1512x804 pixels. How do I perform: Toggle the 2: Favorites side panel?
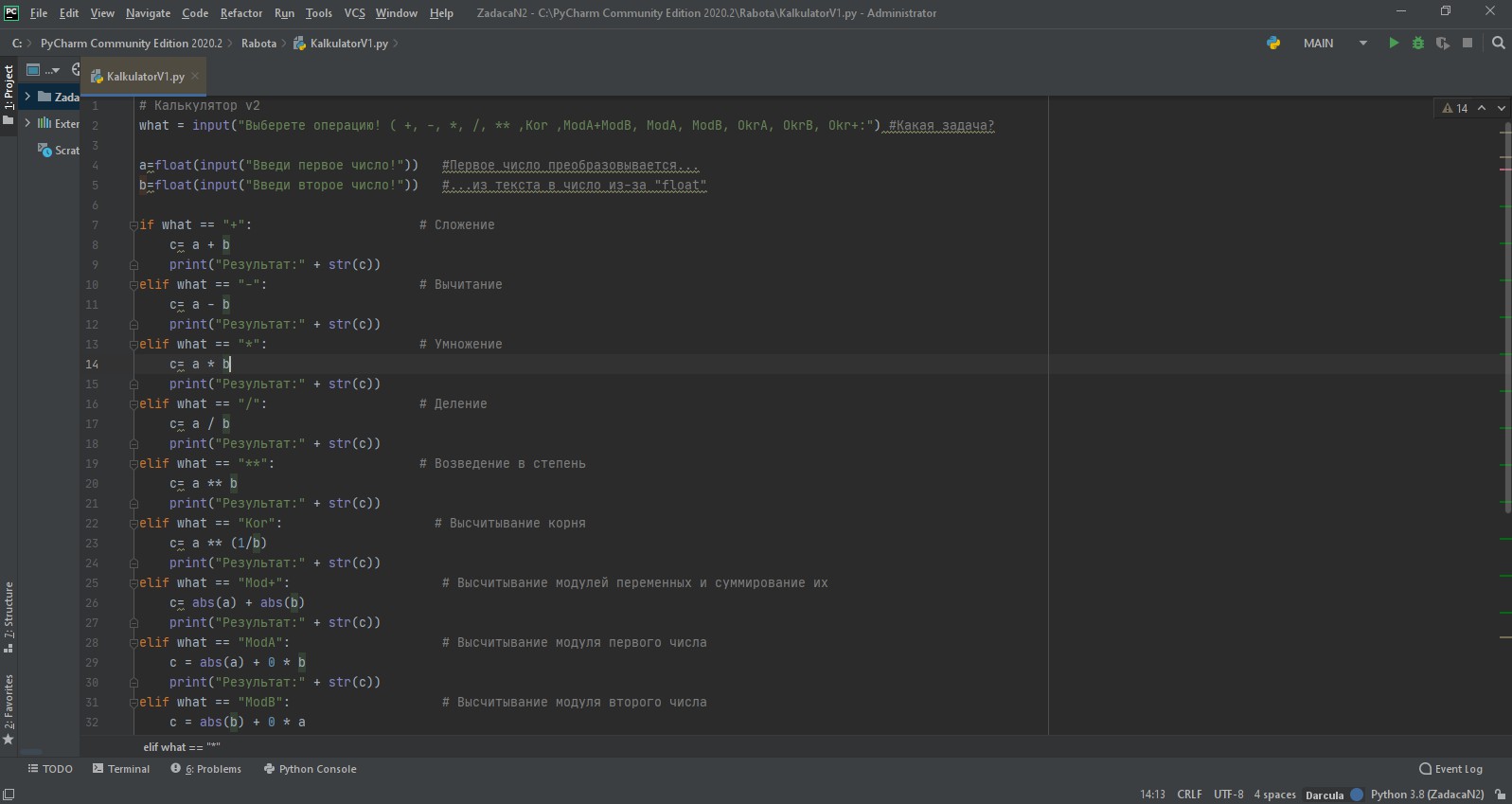[9, 709]
